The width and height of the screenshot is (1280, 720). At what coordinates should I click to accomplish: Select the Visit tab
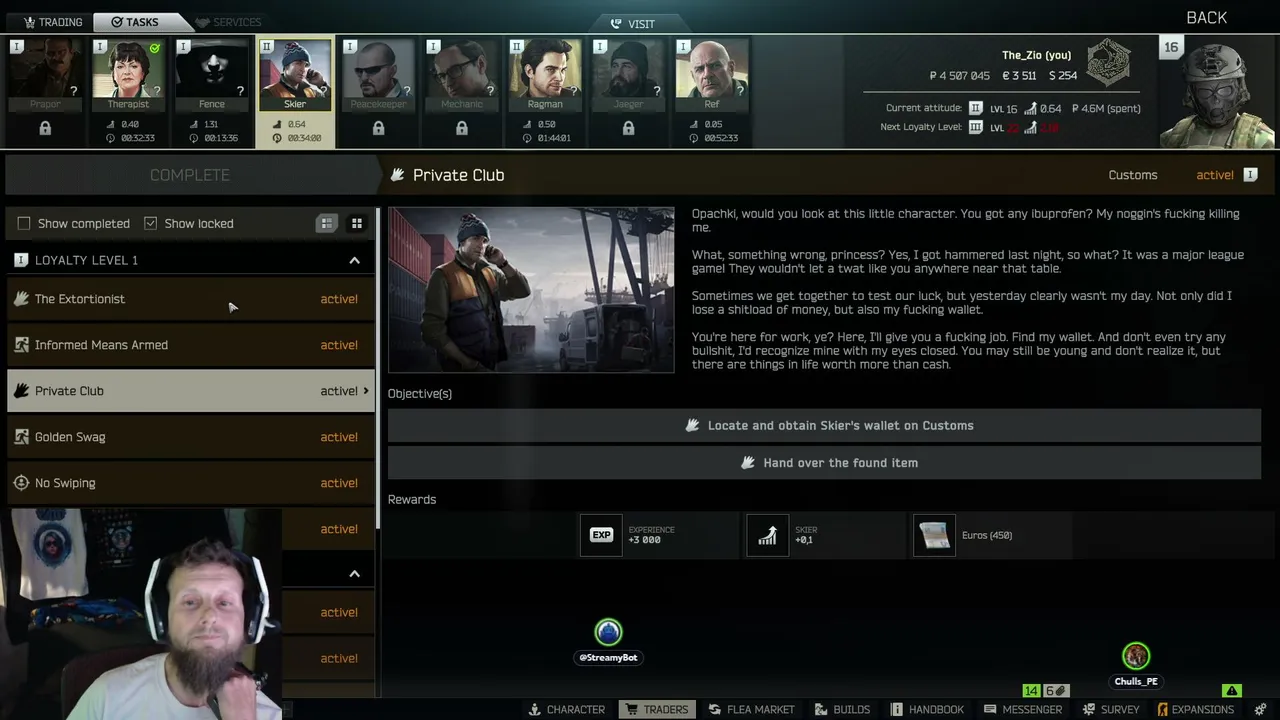(632, 24)
